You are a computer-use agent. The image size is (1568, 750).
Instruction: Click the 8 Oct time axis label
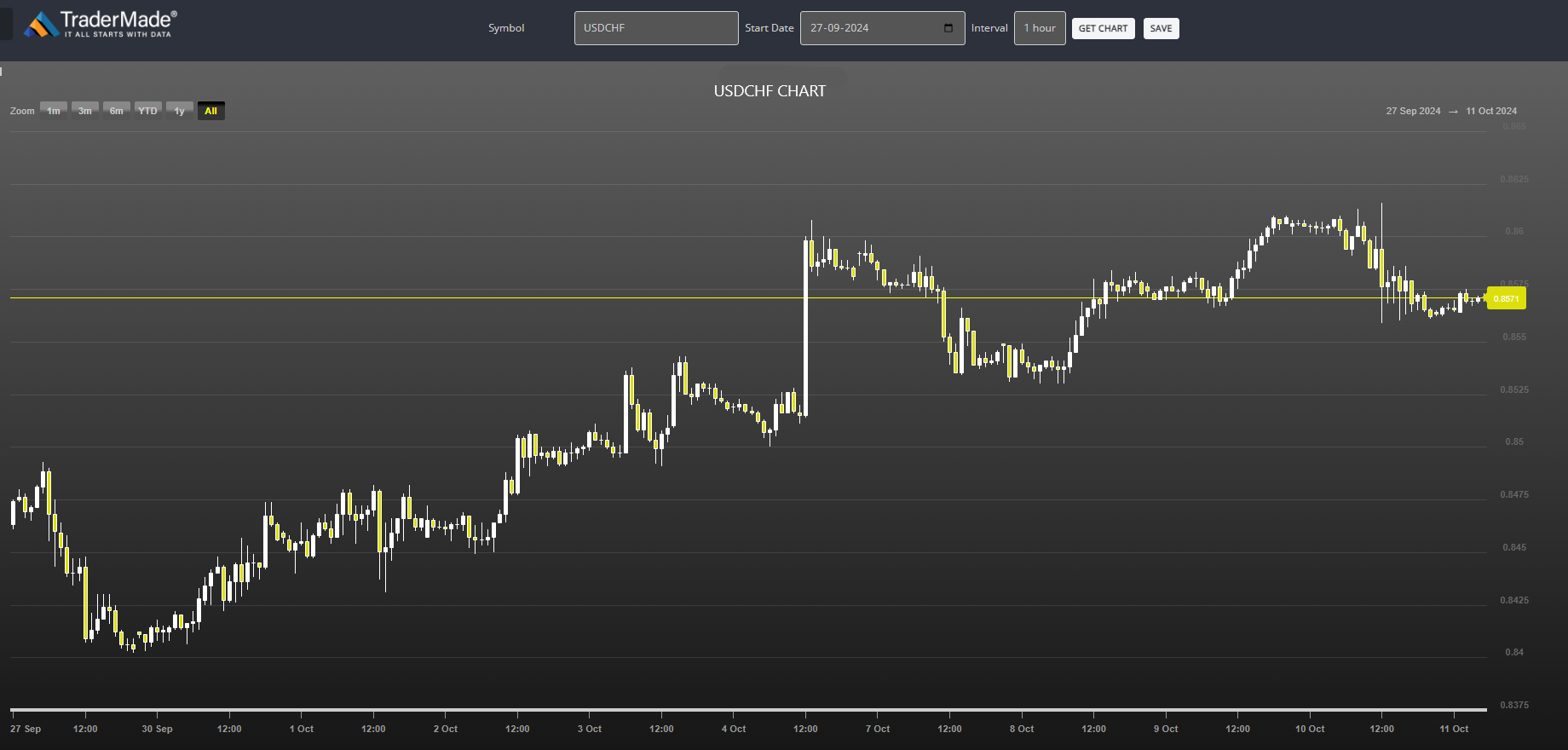pos(1022,729)
